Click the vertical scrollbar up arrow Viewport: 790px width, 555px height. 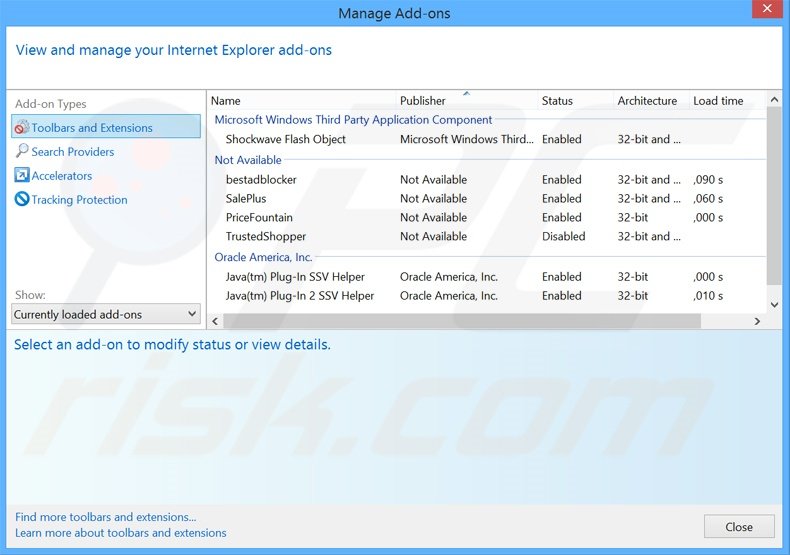(774, 100)
